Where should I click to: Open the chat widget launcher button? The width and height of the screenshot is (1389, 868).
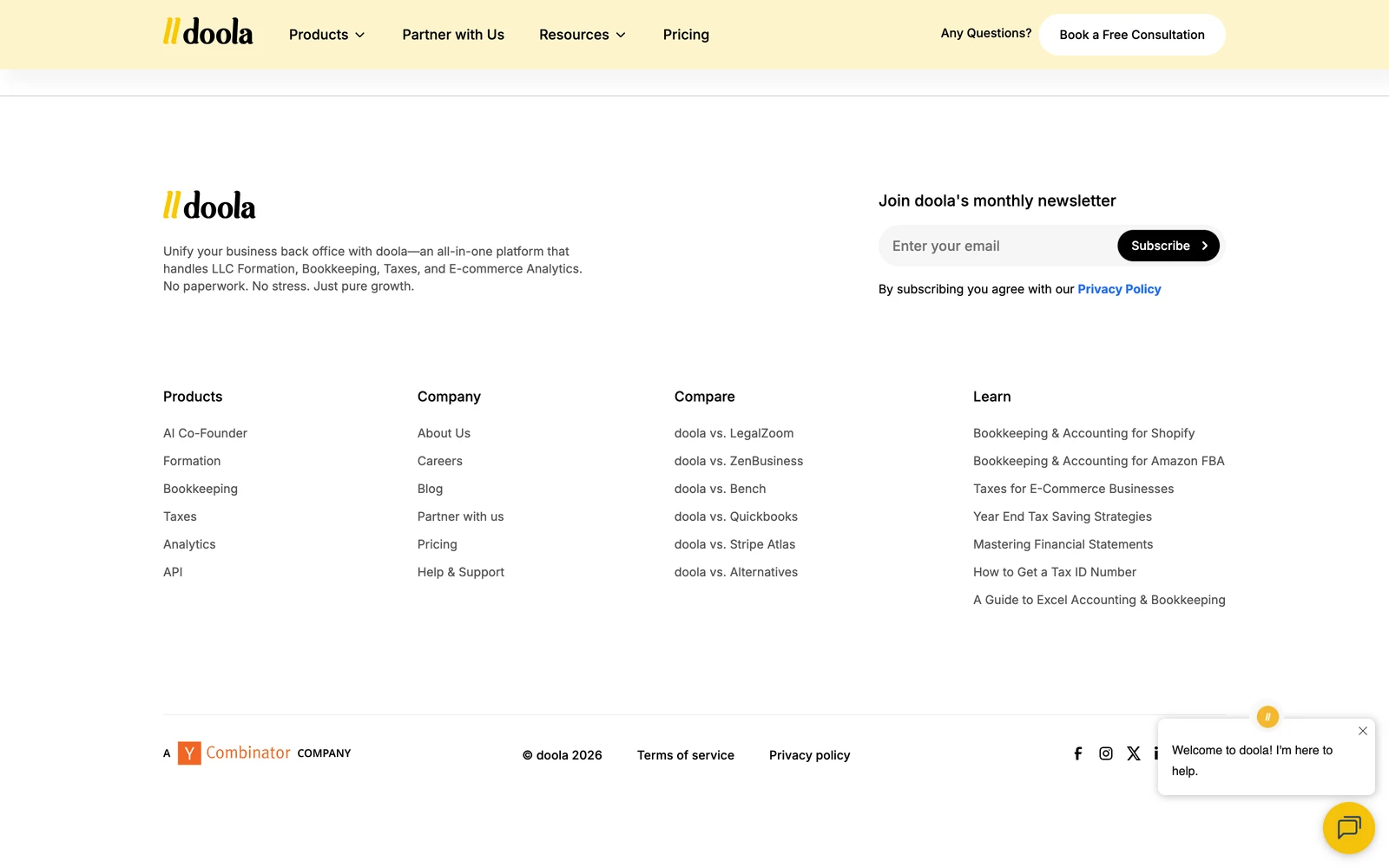(x=1348, y=827)
